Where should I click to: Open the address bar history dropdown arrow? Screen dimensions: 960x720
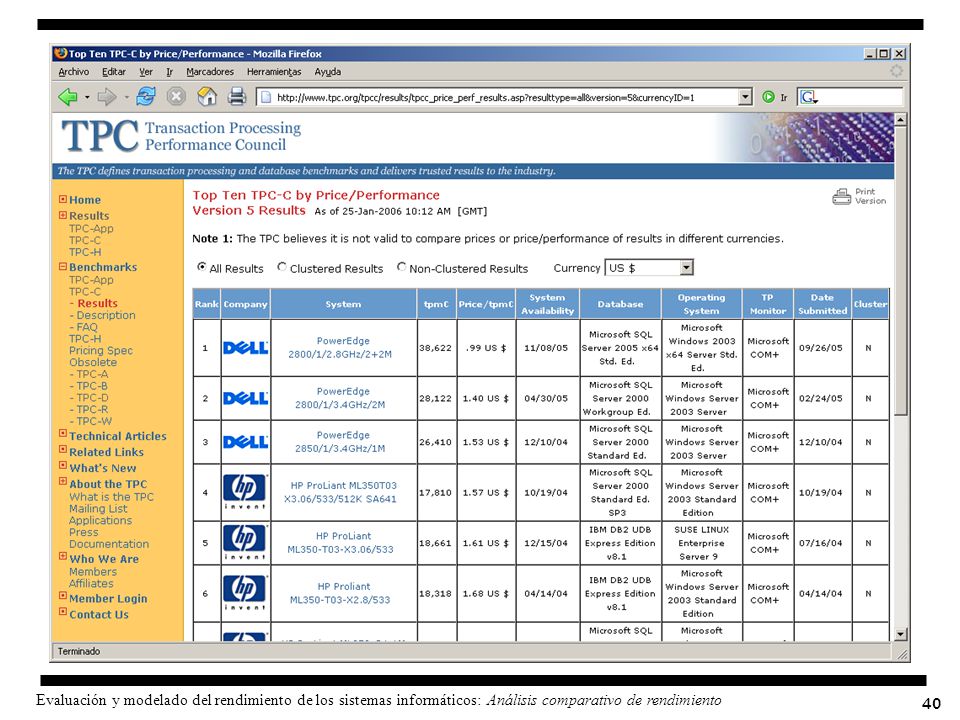pyautogui.click(x=745, y=97)
